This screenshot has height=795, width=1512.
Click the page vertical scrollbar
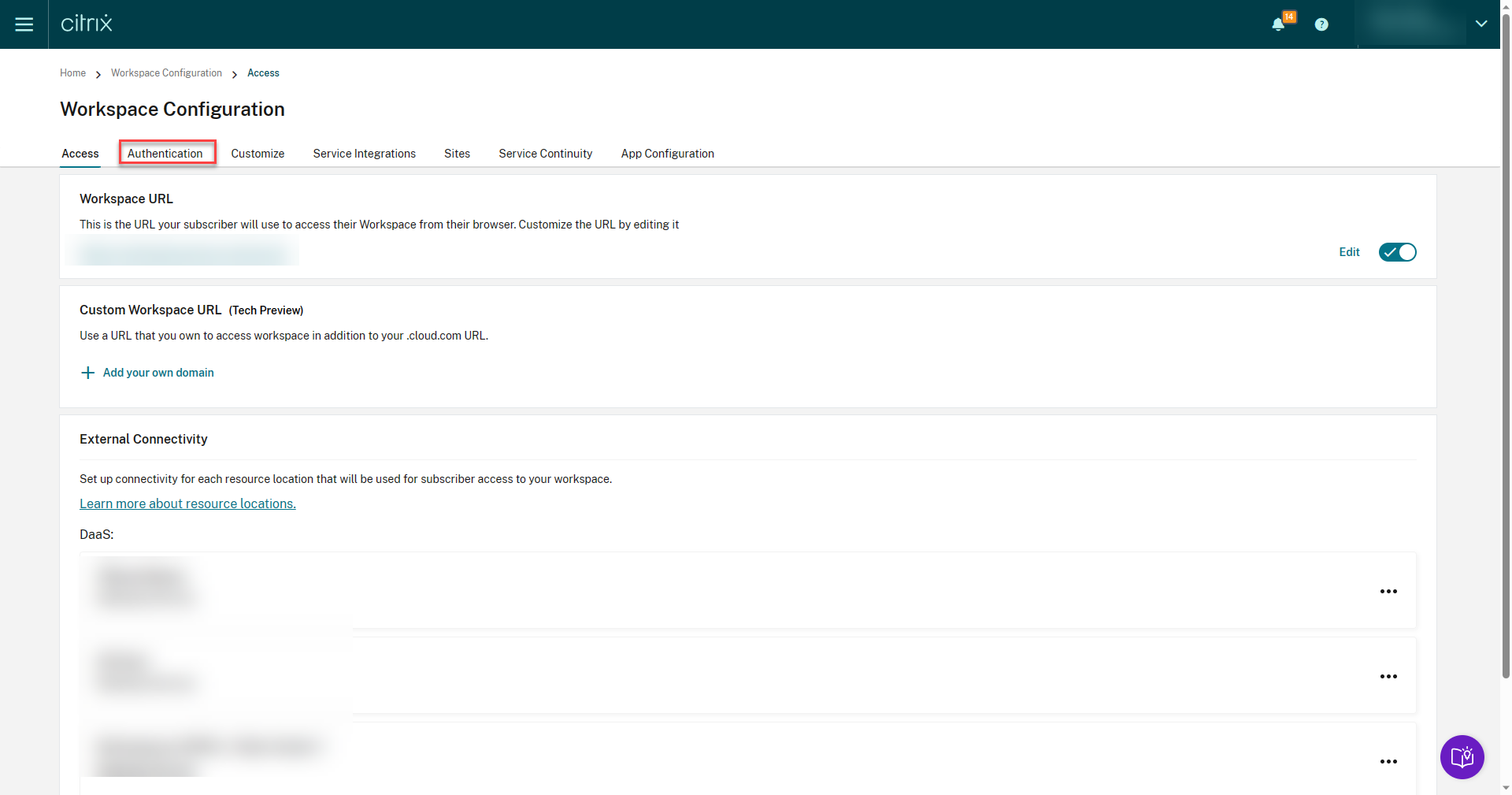point(1506,347)
